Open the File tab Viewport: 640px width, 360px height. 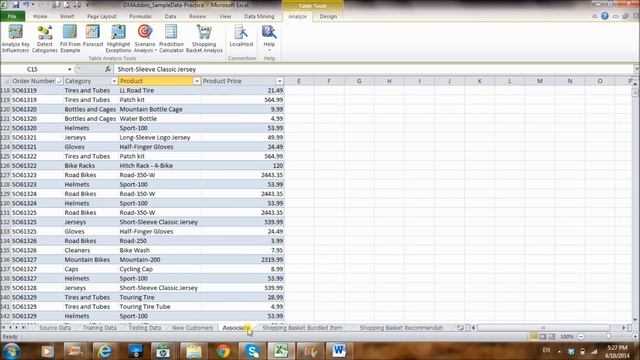pos(12,16)
